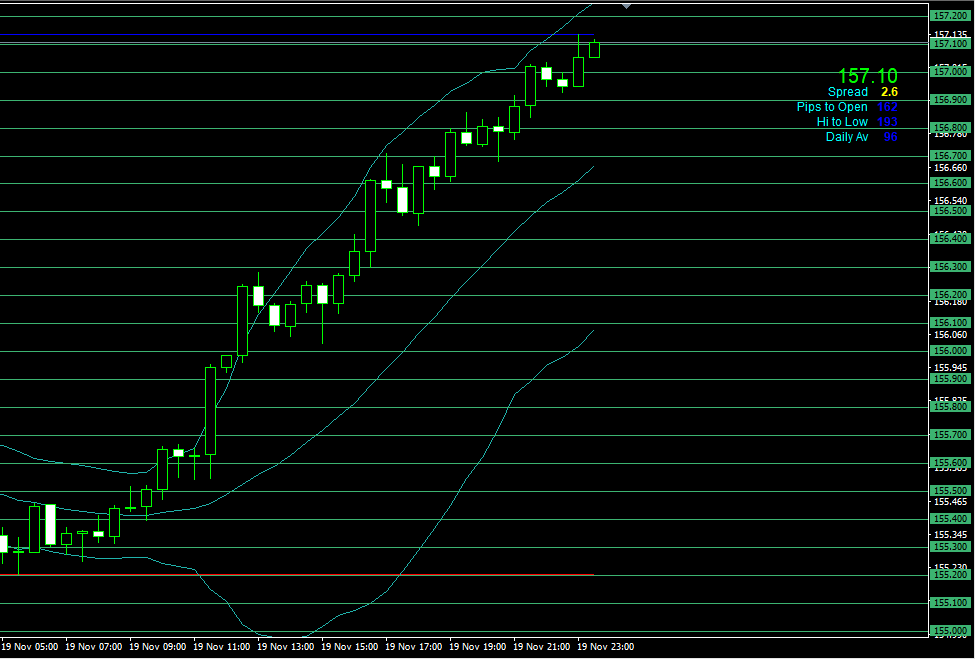This screenshot has width=975, height=659.
Task: Click the tall candle rising from 155.600 to 155.950
Action: [x=211, y=410]
